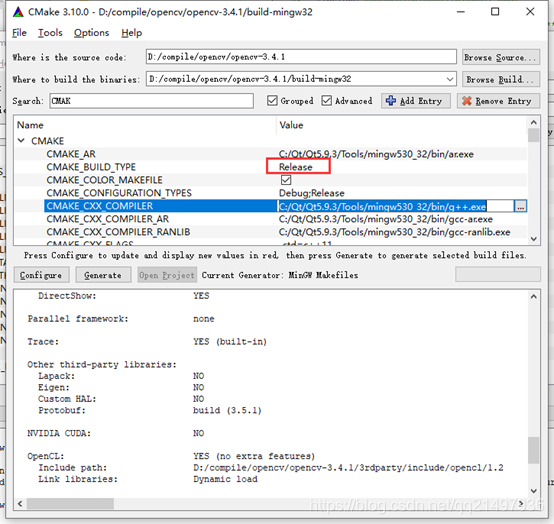
Task: Click the plus icon on Add Entry
Action: click(x=391, y=101)
